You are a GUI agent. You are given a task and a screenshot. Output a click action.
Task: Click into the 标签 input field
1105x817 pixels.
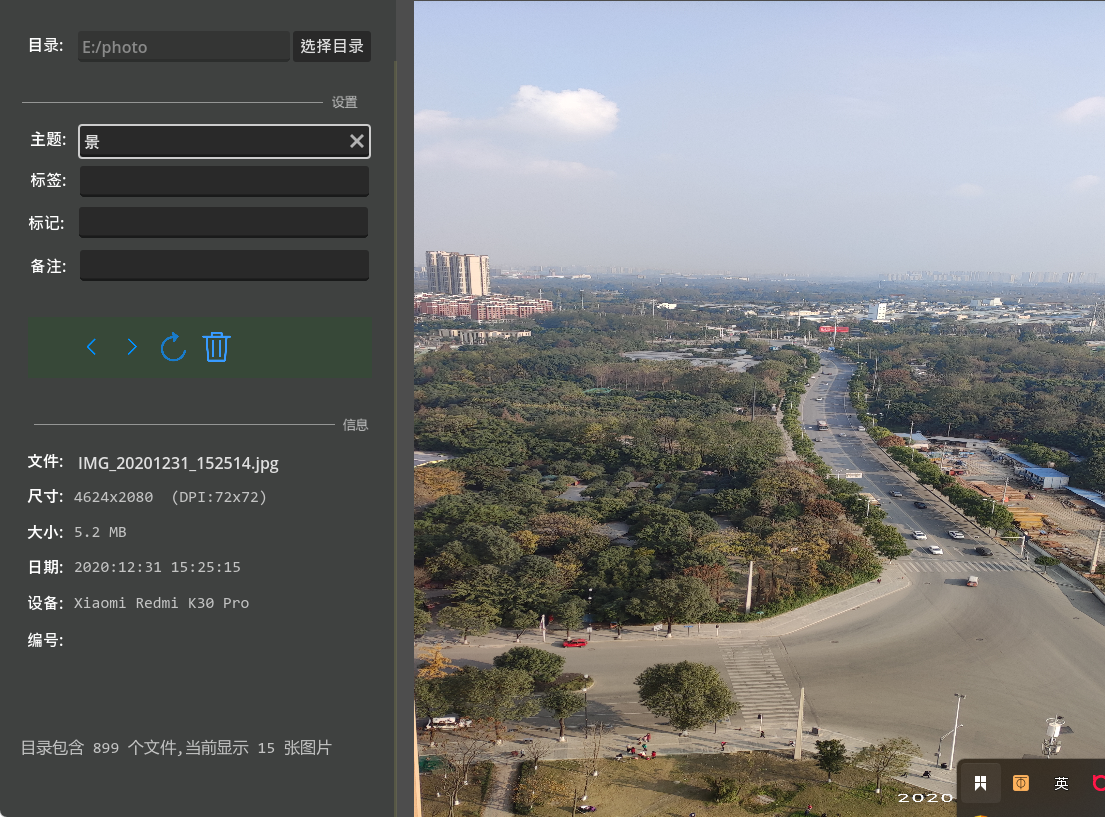click(x=224, y=181)
